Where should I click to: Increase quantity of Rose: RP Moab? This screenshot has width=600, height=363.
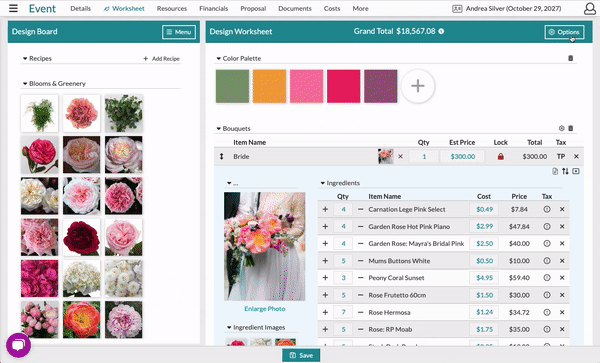click(x=325, y=329)
